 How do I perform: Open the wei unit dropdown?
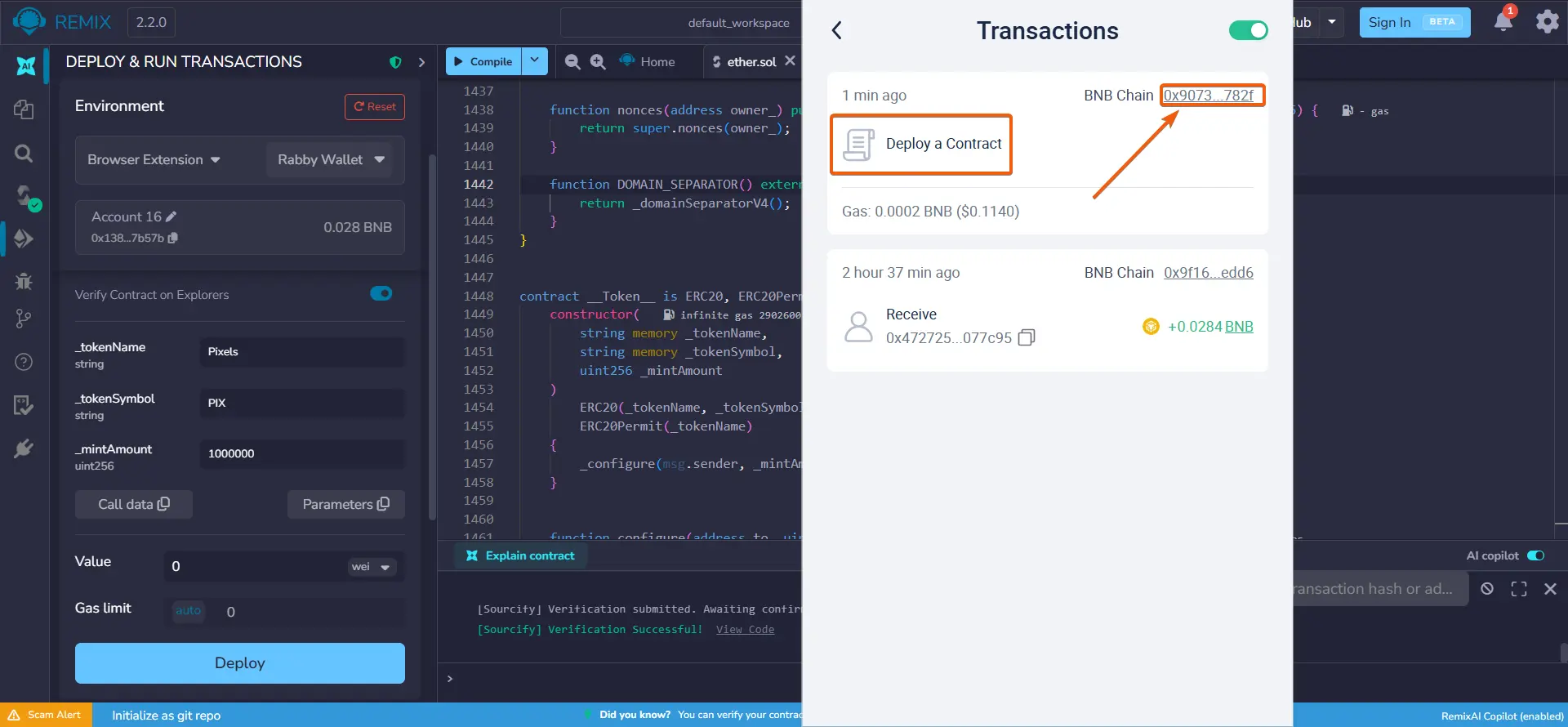tap(372, 567)
